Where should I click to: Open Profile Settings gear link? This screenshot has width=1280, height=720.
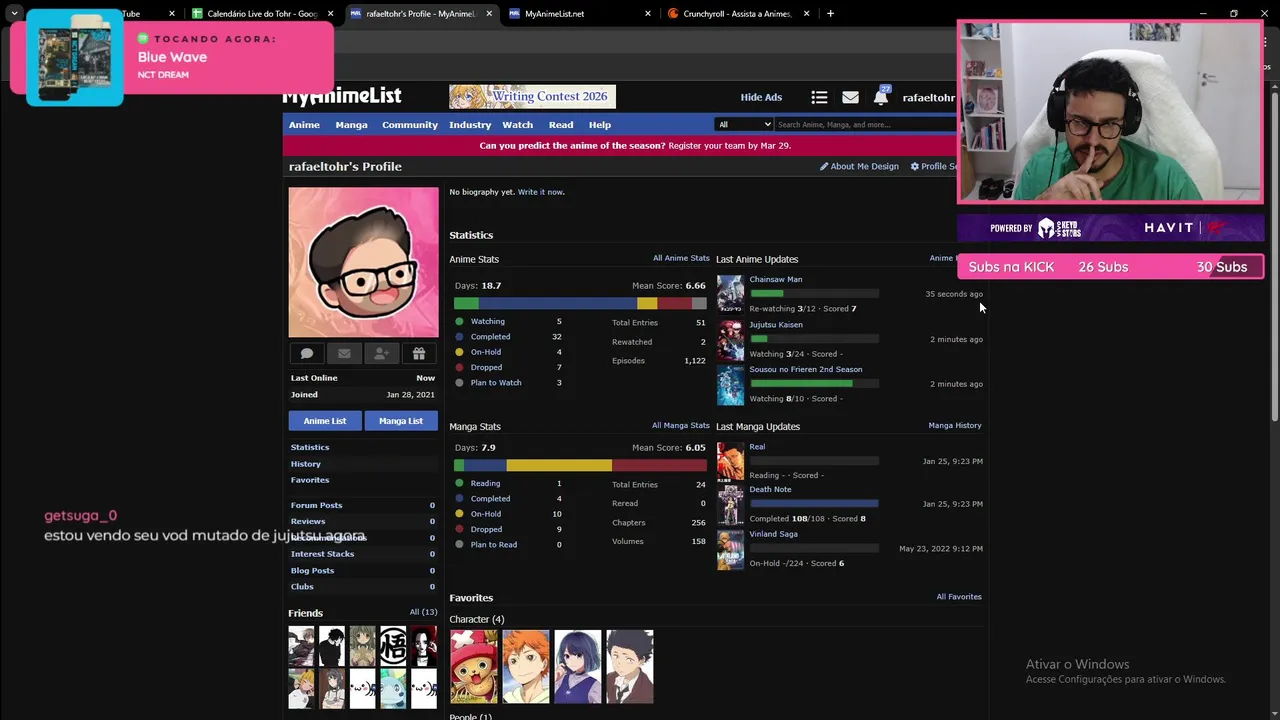tap(934, 166)
